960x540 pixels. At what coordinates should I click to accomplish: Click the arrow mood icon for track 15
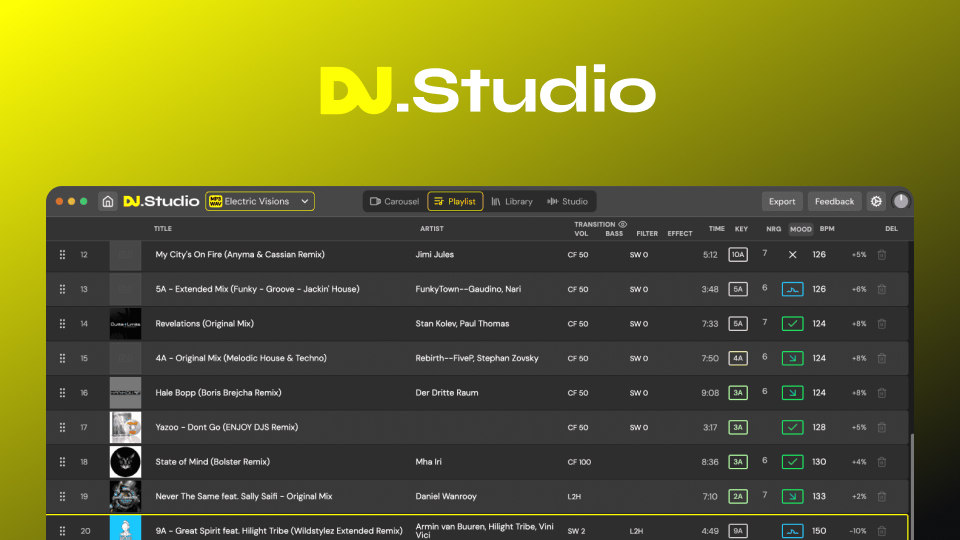792,358
